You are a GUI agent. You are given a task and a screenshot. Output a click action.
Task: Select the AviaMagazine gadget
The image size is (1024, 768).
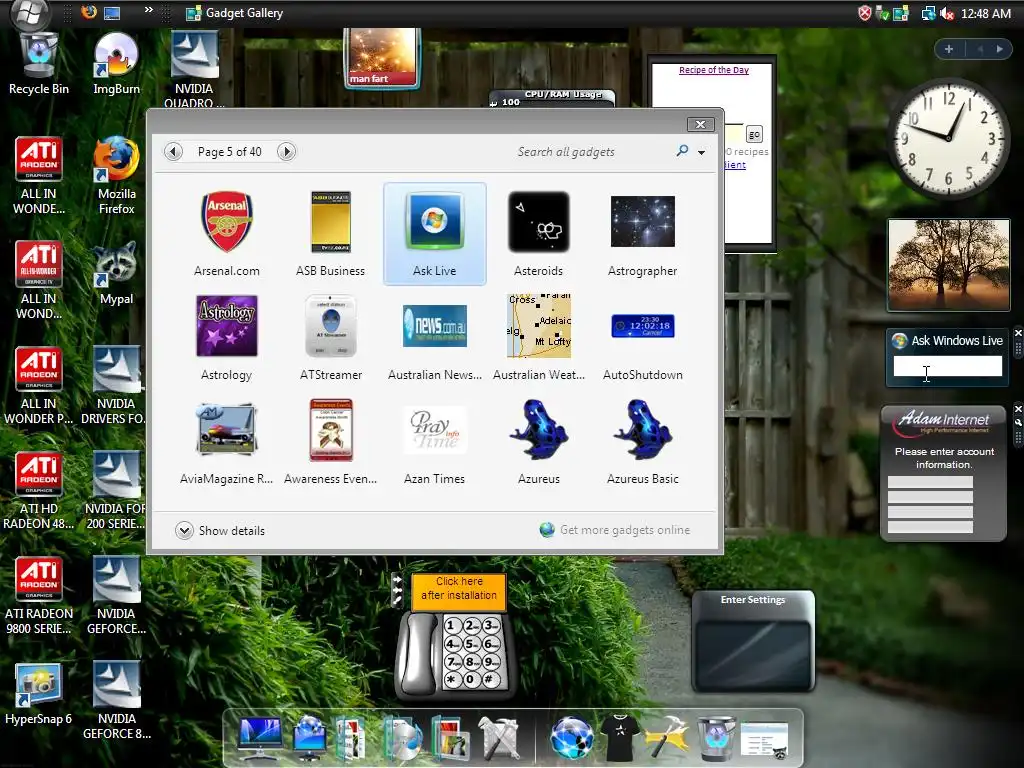(x=227, y=442)
